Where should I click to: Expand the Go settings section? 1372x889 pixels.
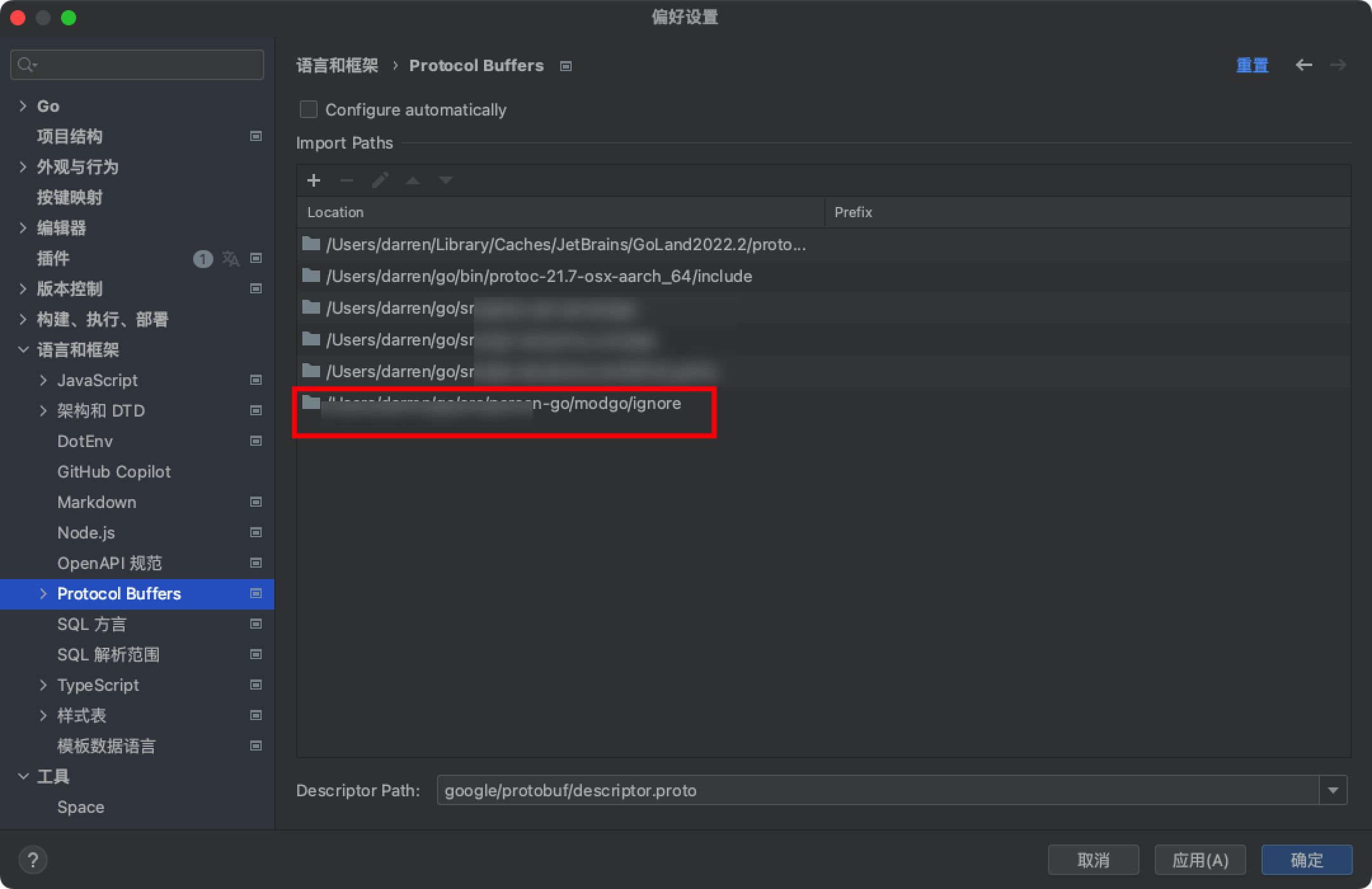tap(24, 106)
